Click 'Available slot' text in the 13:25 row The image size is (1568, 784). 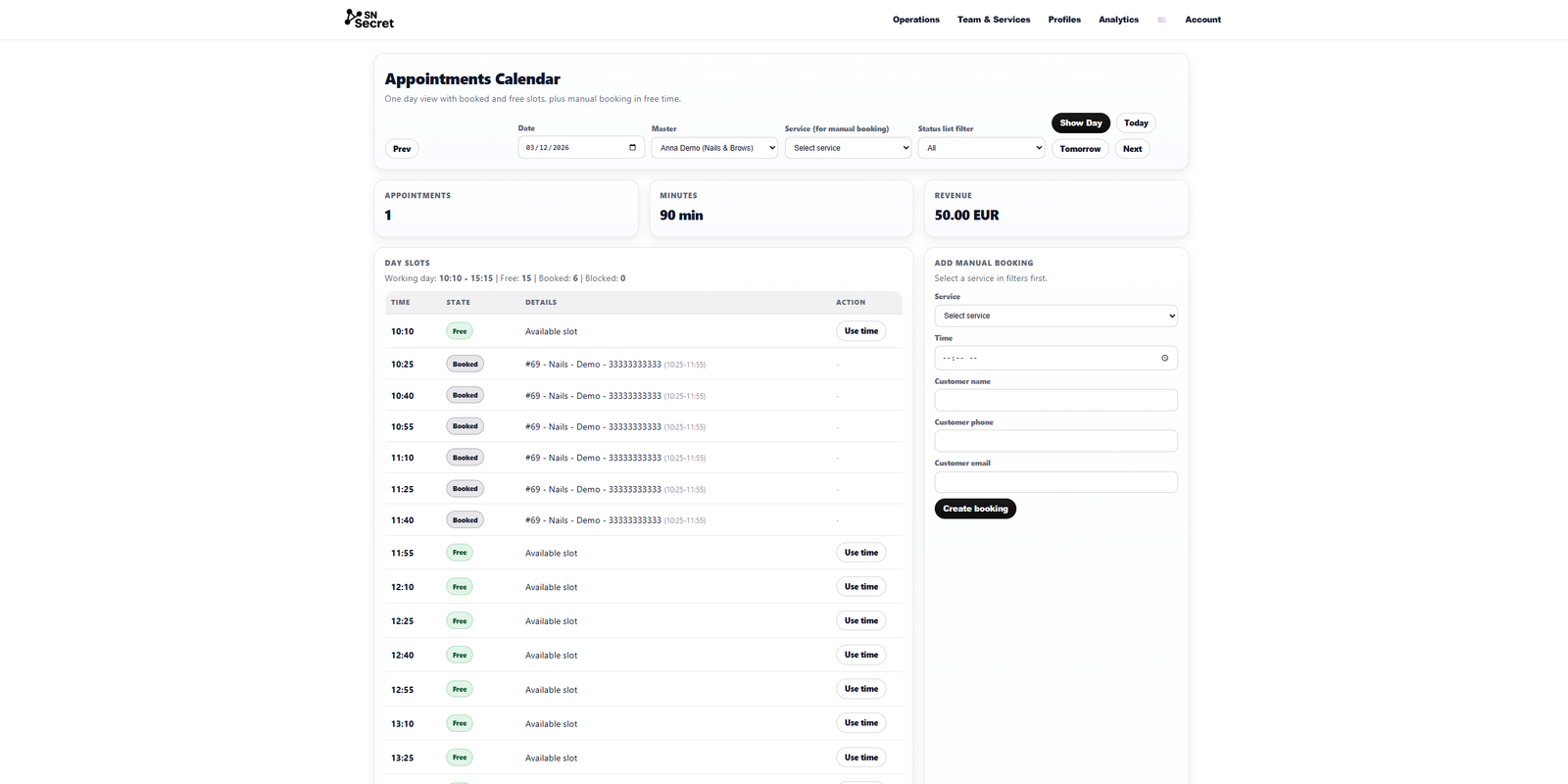click(551, 758)
